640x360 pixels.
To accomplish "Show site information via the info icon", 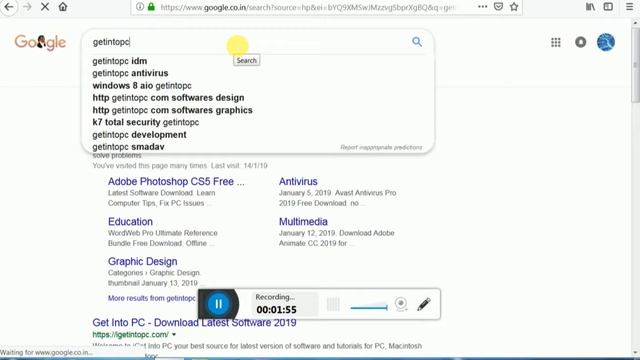I will (140, 7).
